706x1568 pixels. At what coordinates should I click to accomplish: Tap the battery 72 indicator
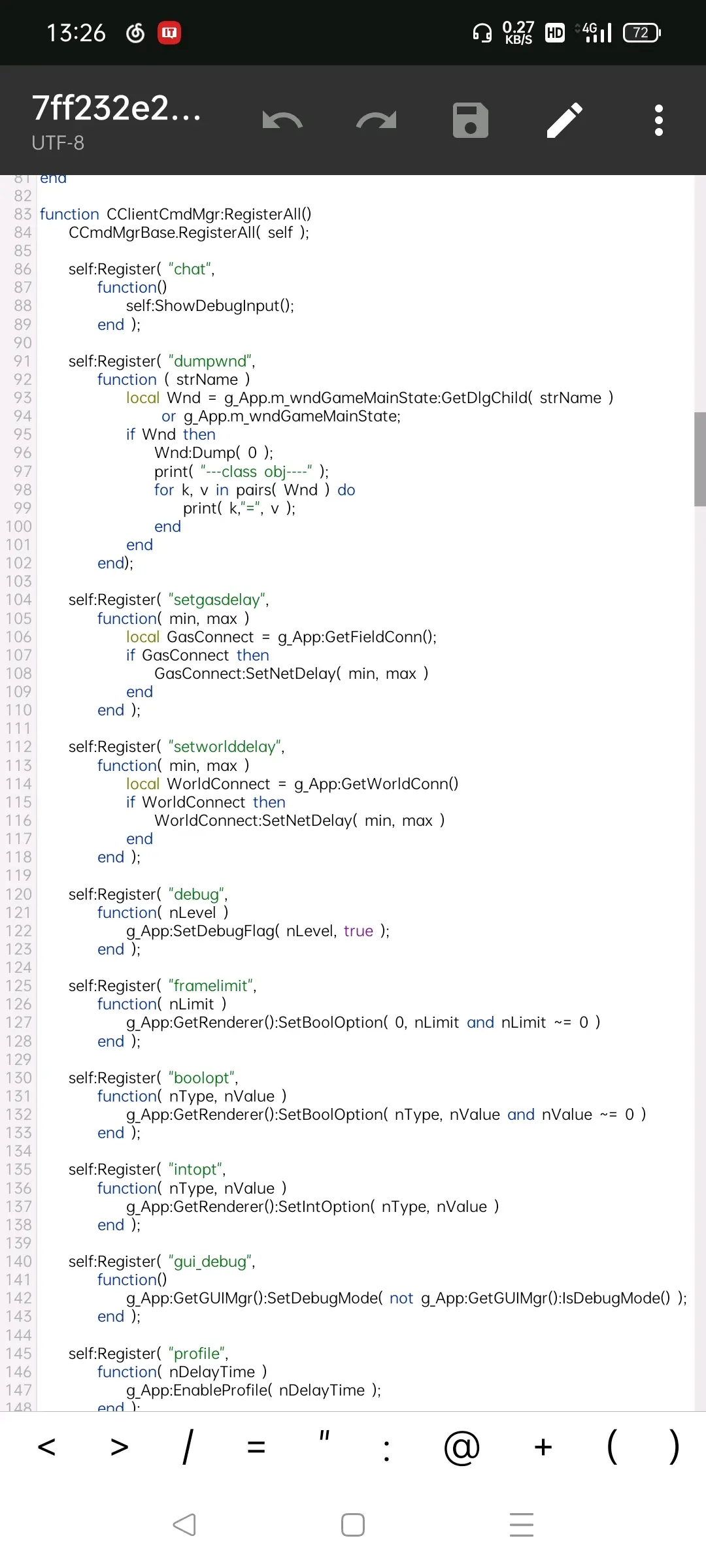(642, 32)
